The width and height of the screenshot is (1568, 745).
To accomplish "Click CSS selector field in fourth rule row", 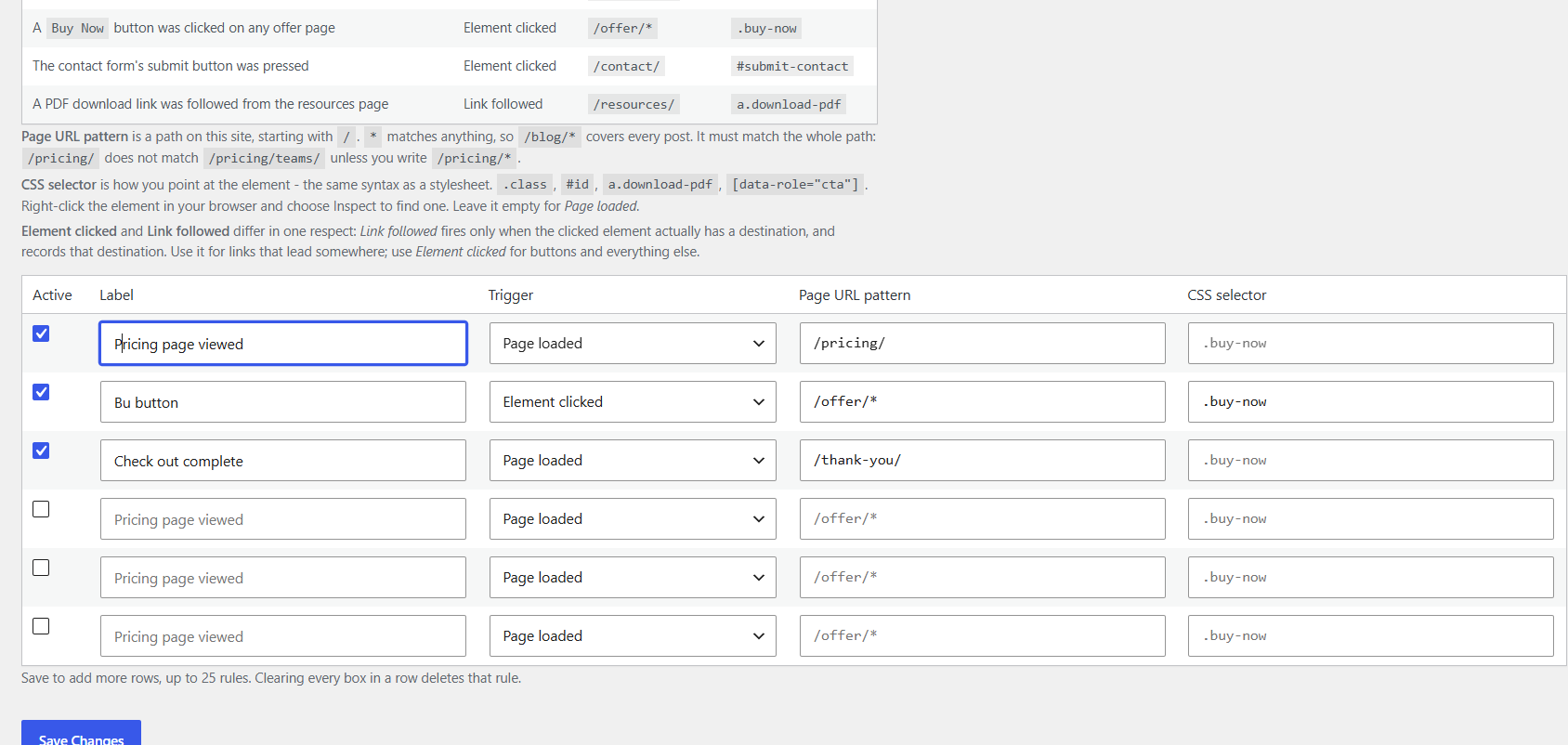I will pos(1370,519).
